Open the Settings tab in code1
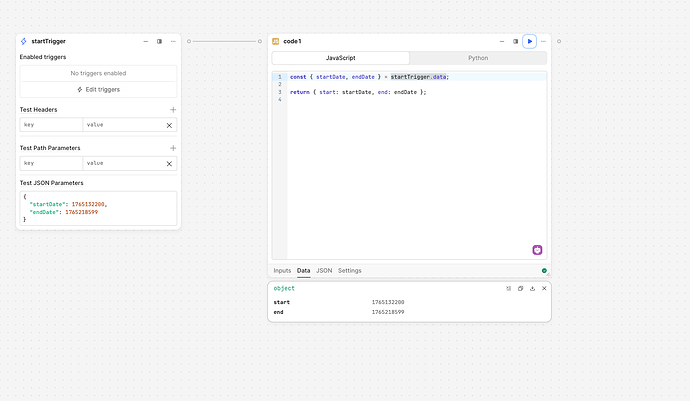Viewport: 690px width, 401px height. [x=350, y=270]
